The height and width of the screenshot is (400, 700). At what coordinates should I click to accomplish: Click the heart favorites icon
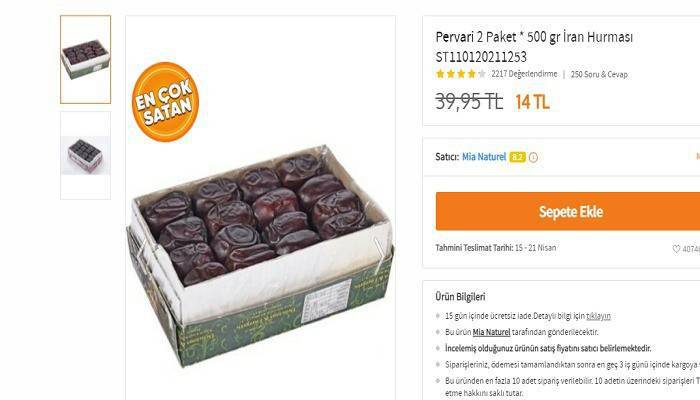(676, 249)
